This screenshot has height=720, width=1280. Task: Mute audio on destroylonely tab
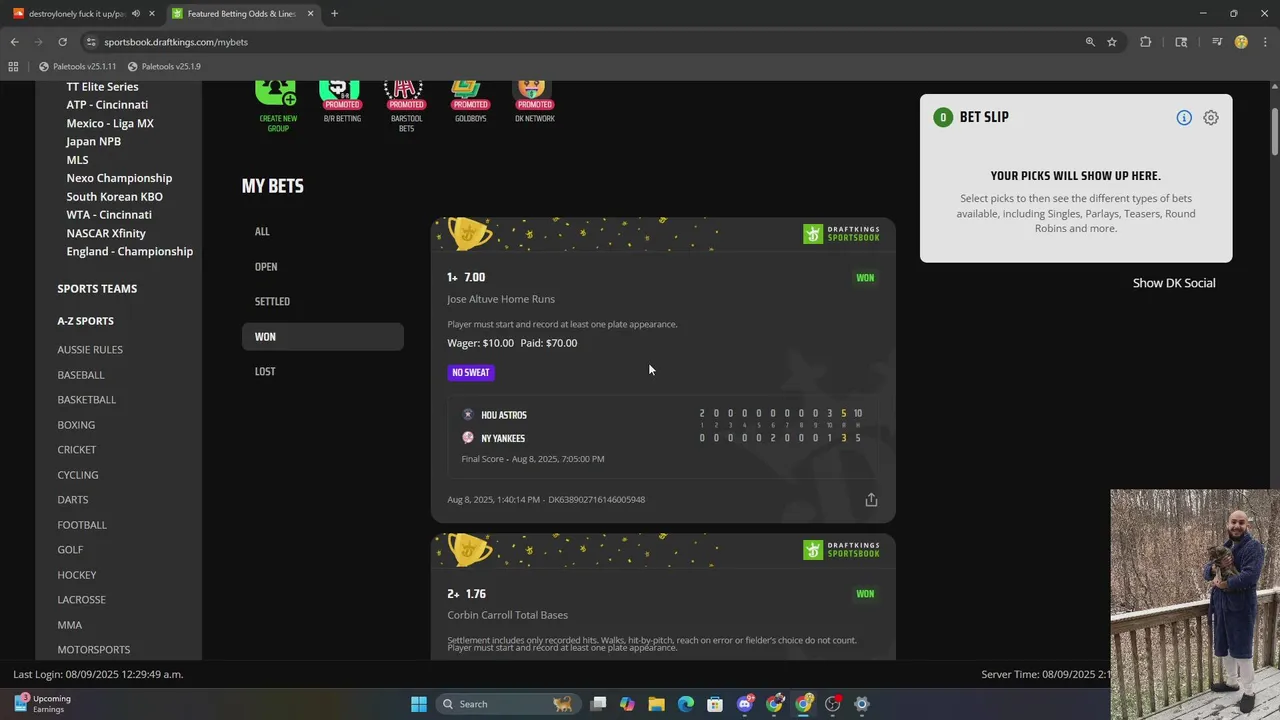[x=136, y=13]
